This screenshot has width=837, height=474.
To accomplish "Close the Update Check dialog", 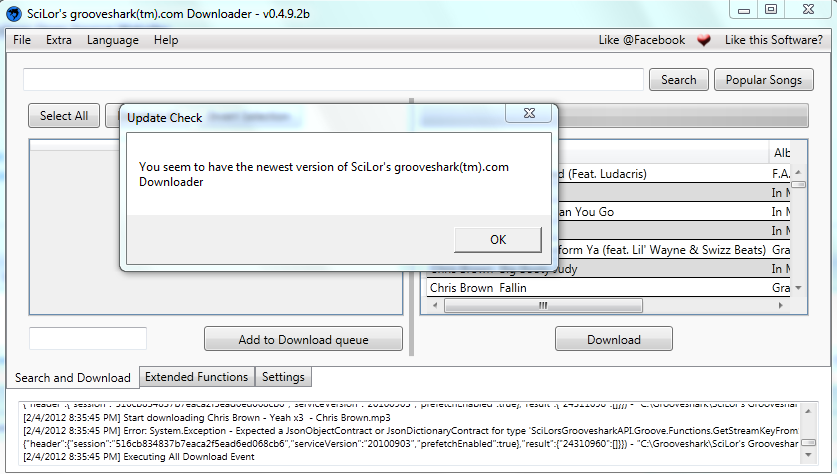I will pos(528,113).
